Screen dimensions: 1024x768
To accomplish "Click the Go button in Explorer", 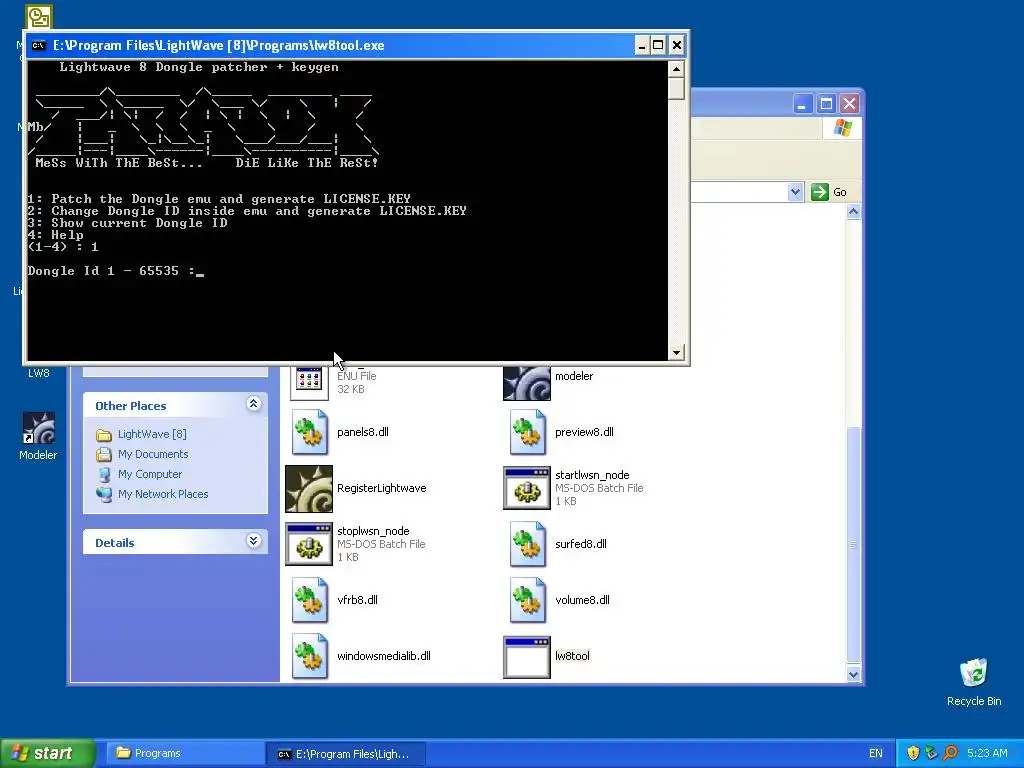I will tap(829, 192).
